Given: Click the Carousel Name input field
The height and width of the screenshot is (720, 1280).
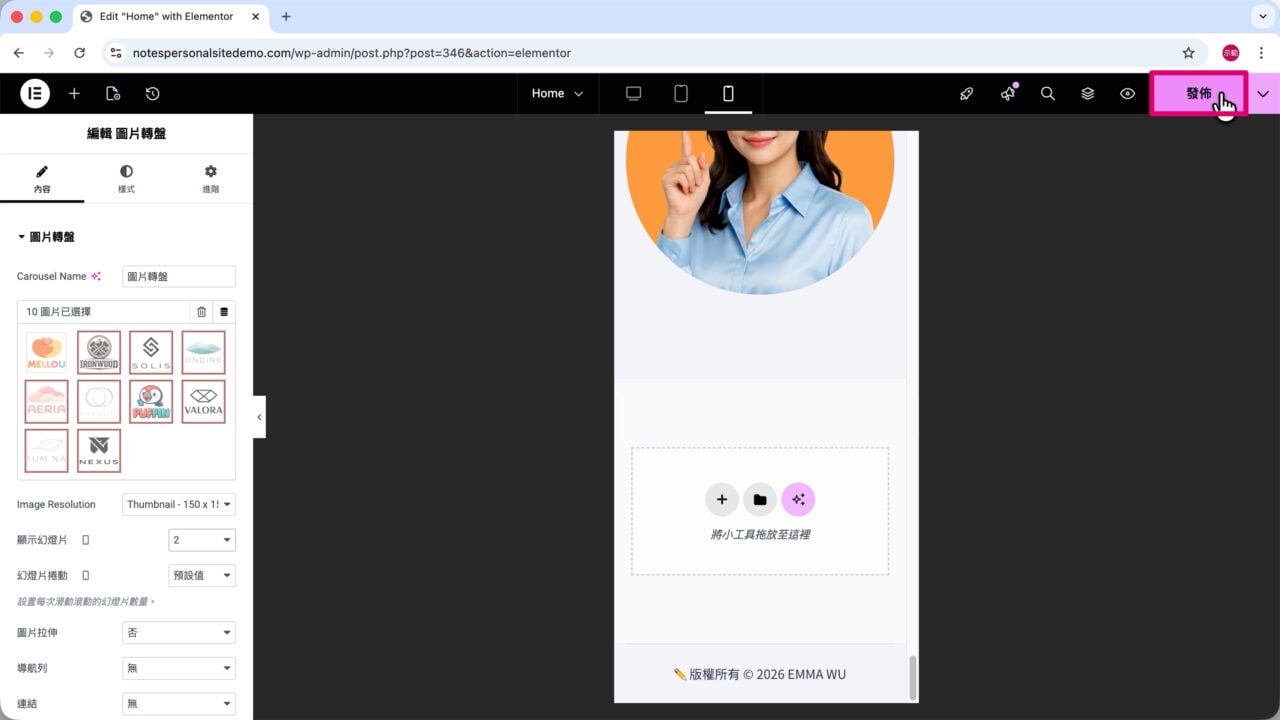Looking at the screenshot, I should tap(179, 276).
